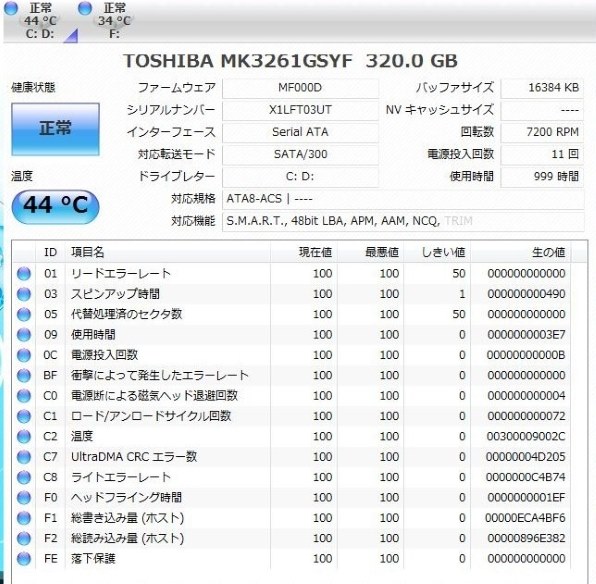Click the status icon for ID 09
The image size is (596, 584).
click(24, 335)
